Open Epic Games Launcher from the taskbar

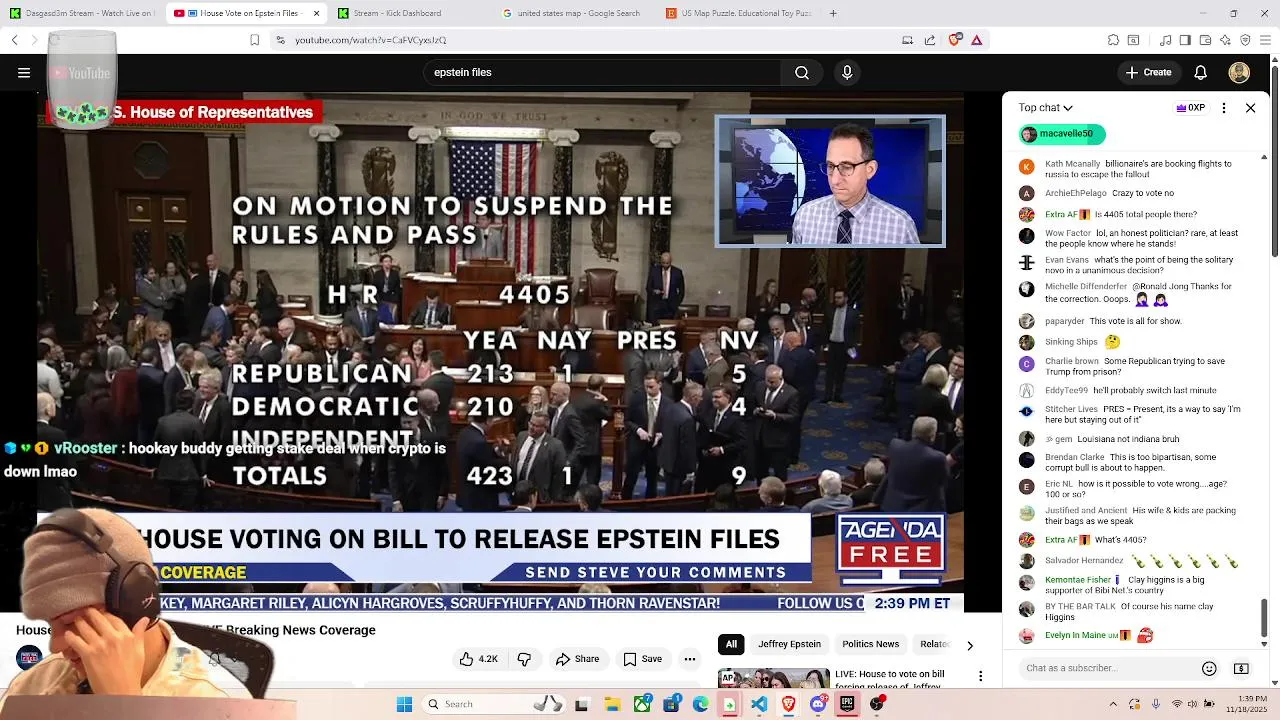pyautogui.click(x=847, y=704)
